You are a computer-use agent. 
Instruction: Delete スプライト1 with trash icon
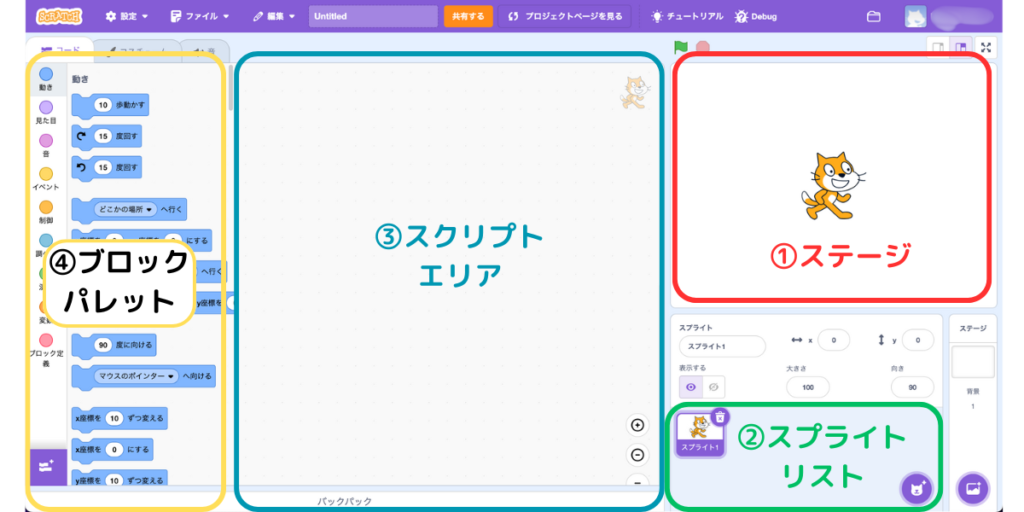point(720,416)
